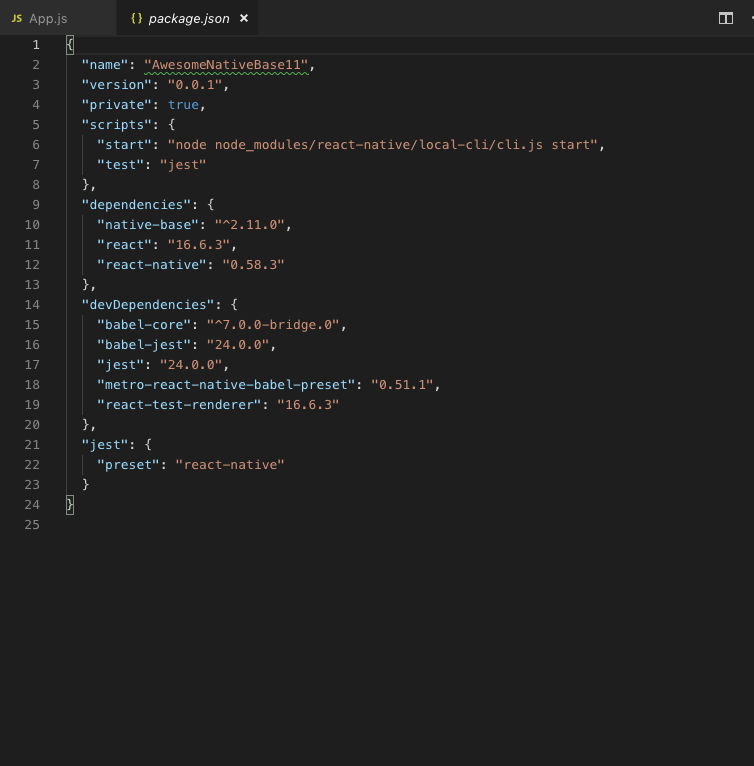Image resolution: width=754 pixels, height=766 pixels.
Task: Select the package.json tab
Action: tap(187, 19)
